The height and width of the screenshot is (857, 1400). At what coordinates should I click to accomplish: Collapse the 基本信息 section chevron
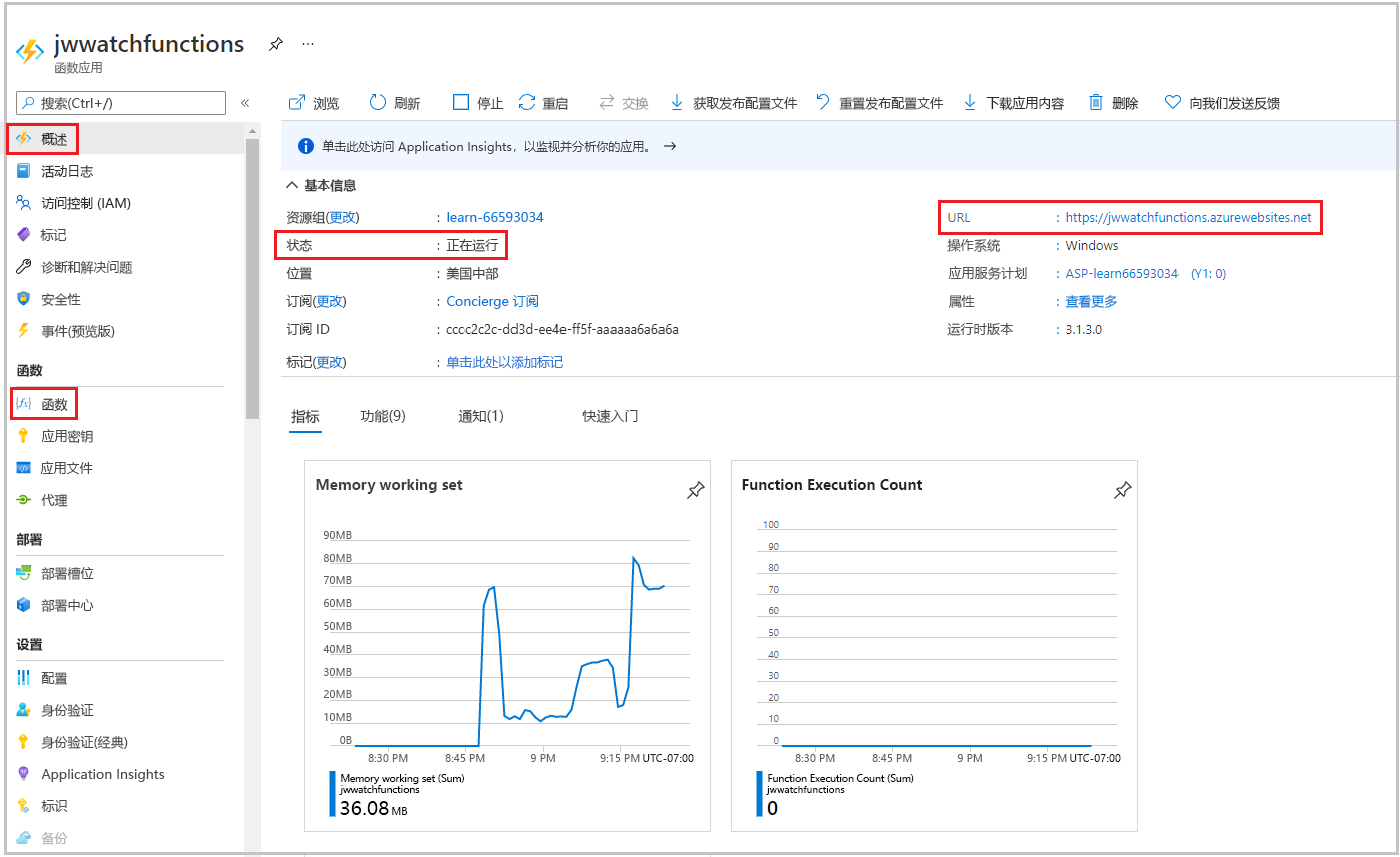292,185
